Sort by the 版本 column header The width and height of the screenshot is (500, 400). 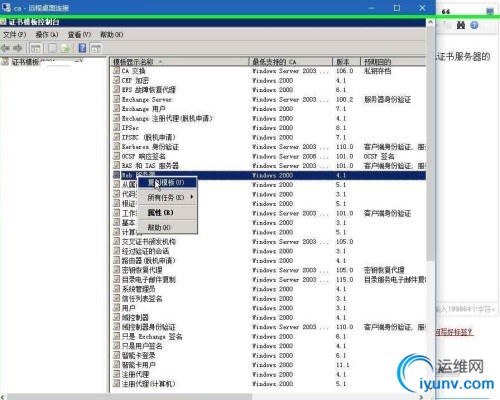pos(346,62)
